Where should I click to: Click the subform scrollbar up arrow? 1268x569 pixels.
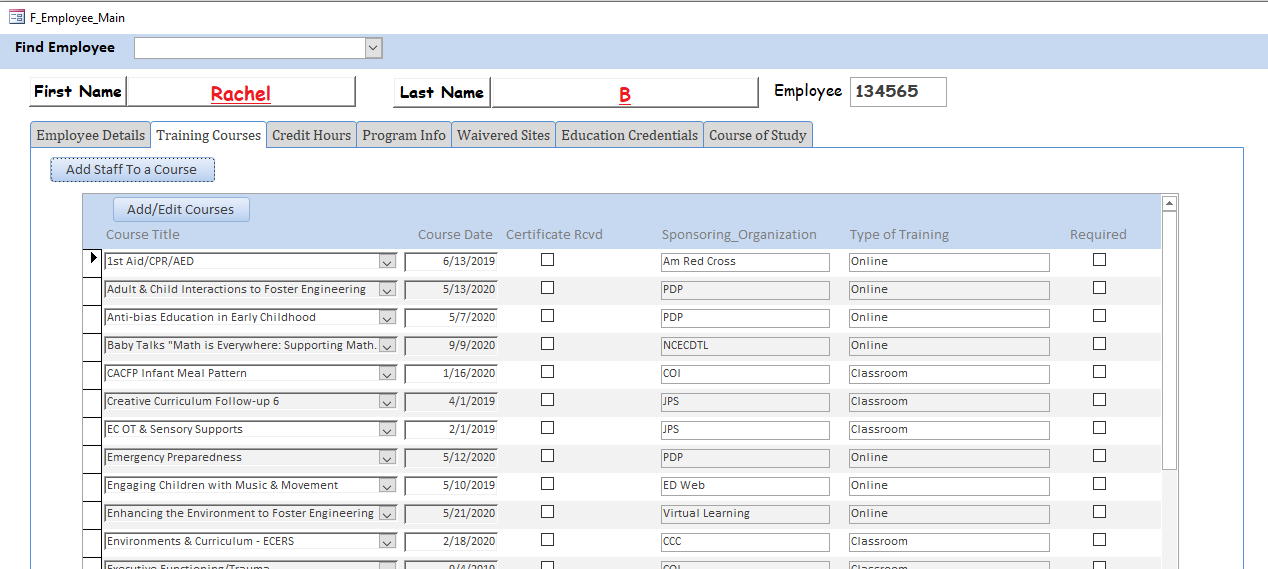1169,204
